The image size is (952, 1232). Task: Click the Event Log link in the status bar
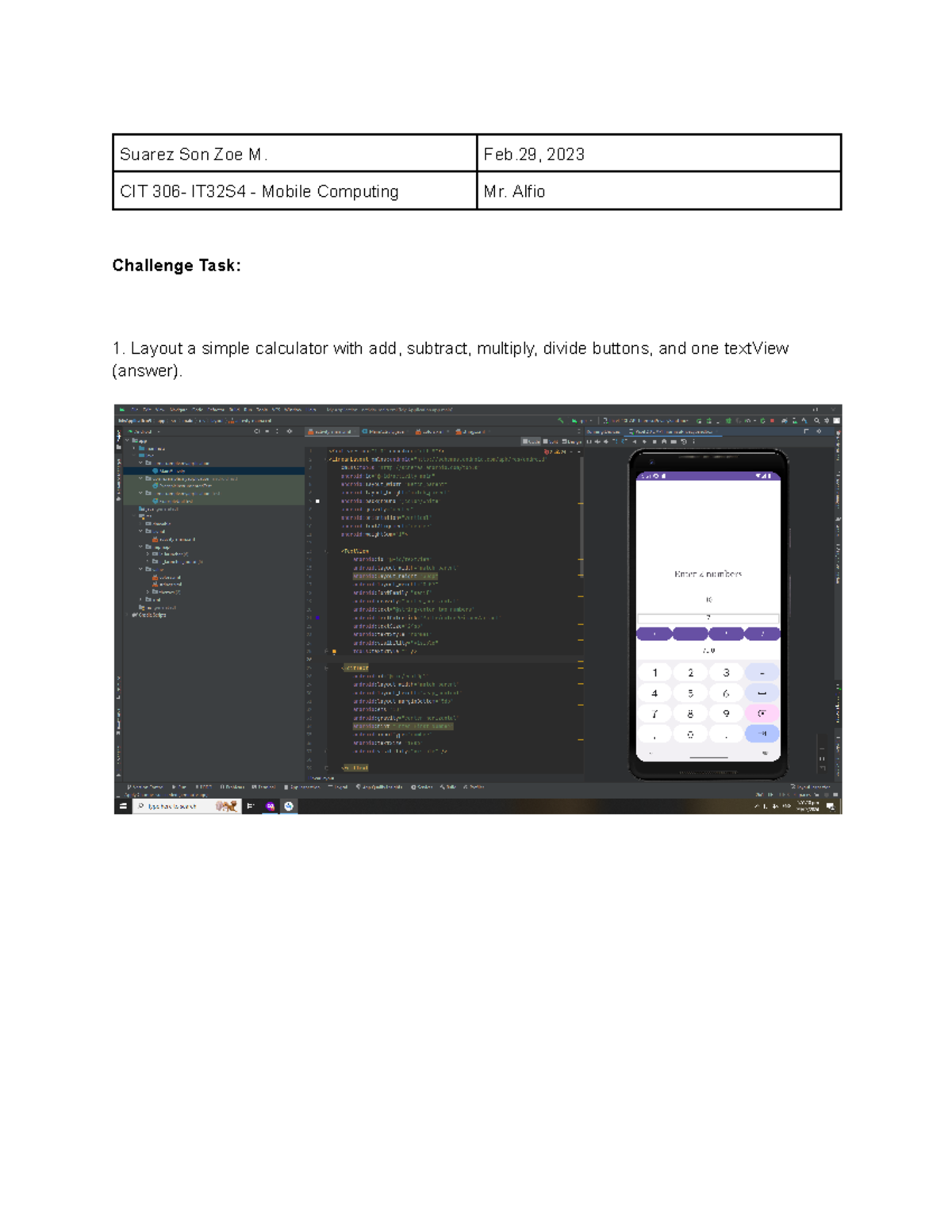click(x=808, y=787)
